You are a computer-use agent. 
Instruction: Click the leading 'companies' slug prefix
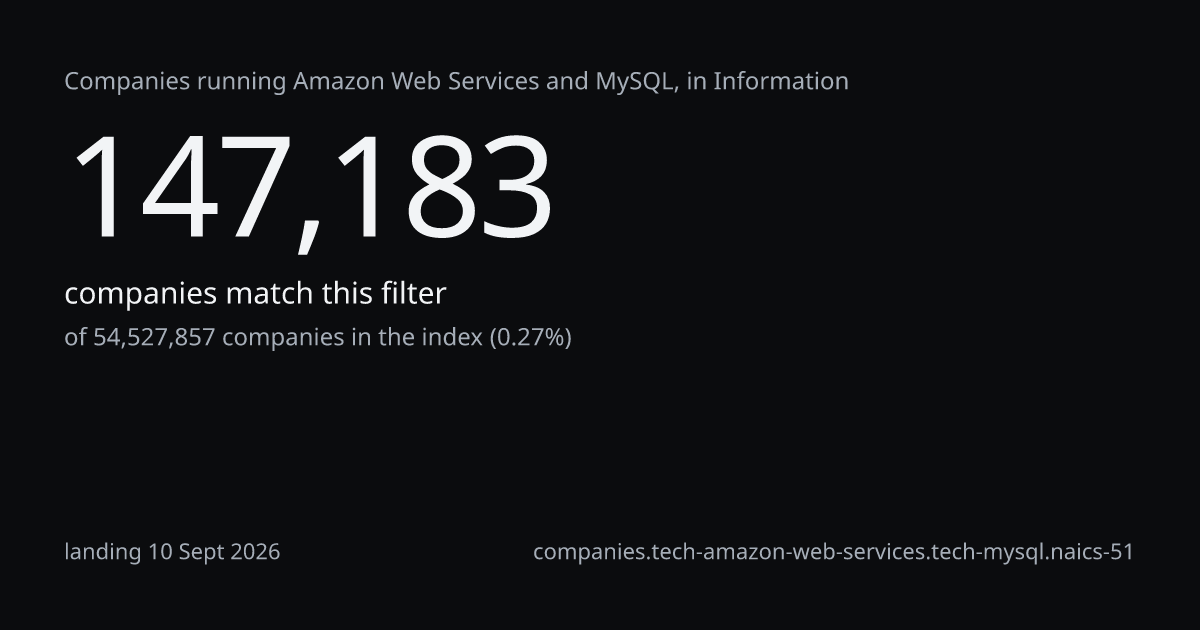coord(588,552)
